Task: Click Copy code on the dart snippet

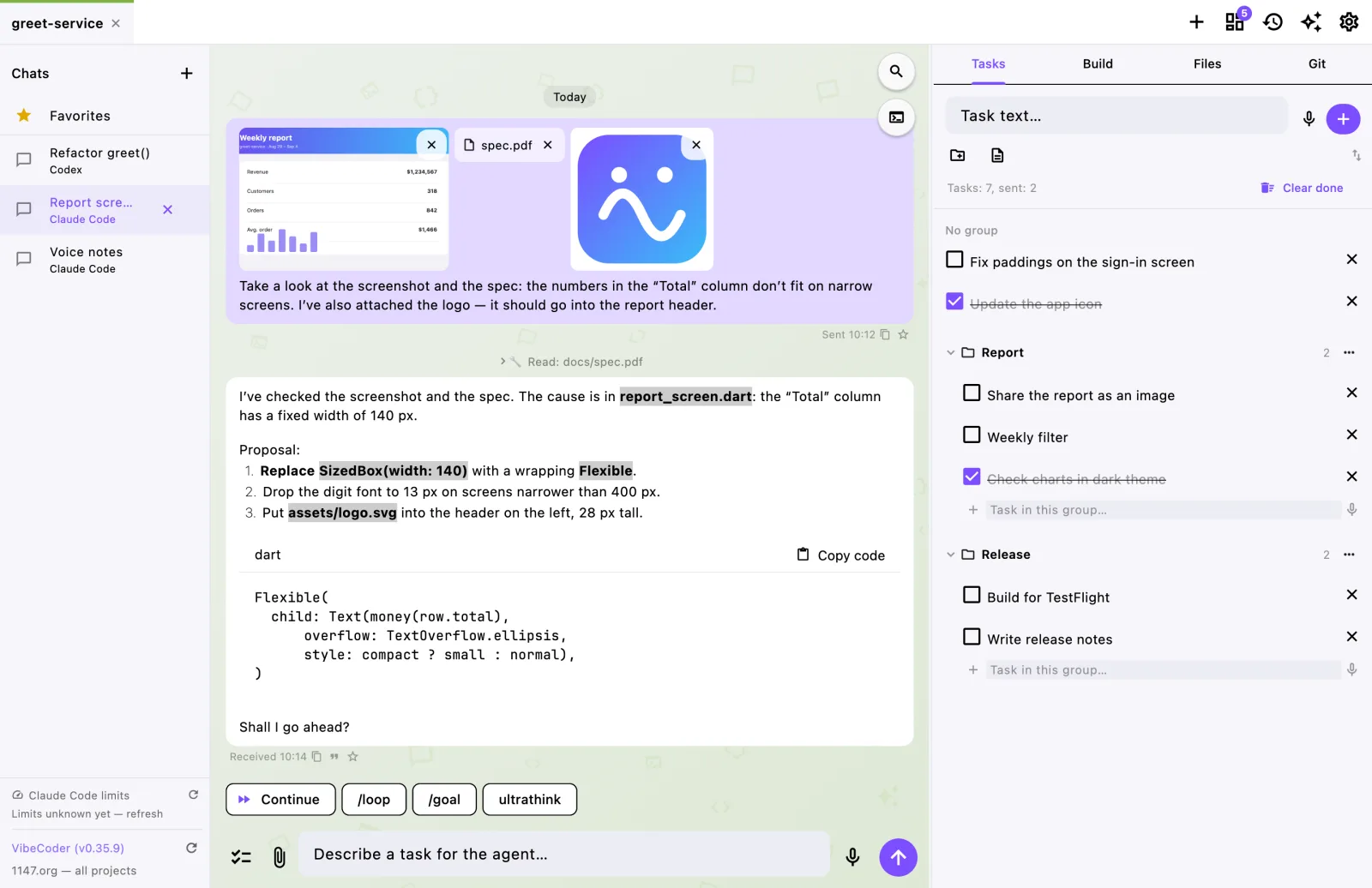Action: tap(841, 555)
